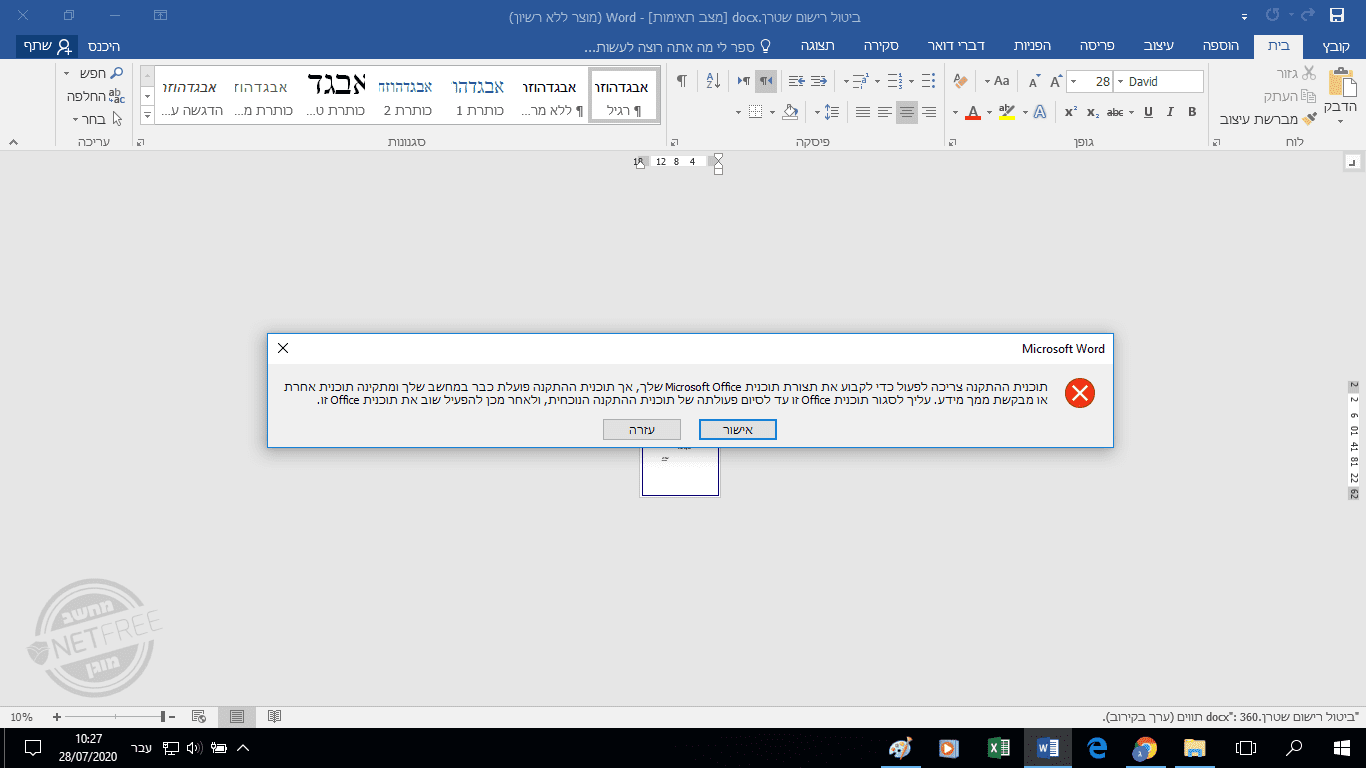Switch to Print Layout view icon

pyautogui.click(x=236, y=717)
